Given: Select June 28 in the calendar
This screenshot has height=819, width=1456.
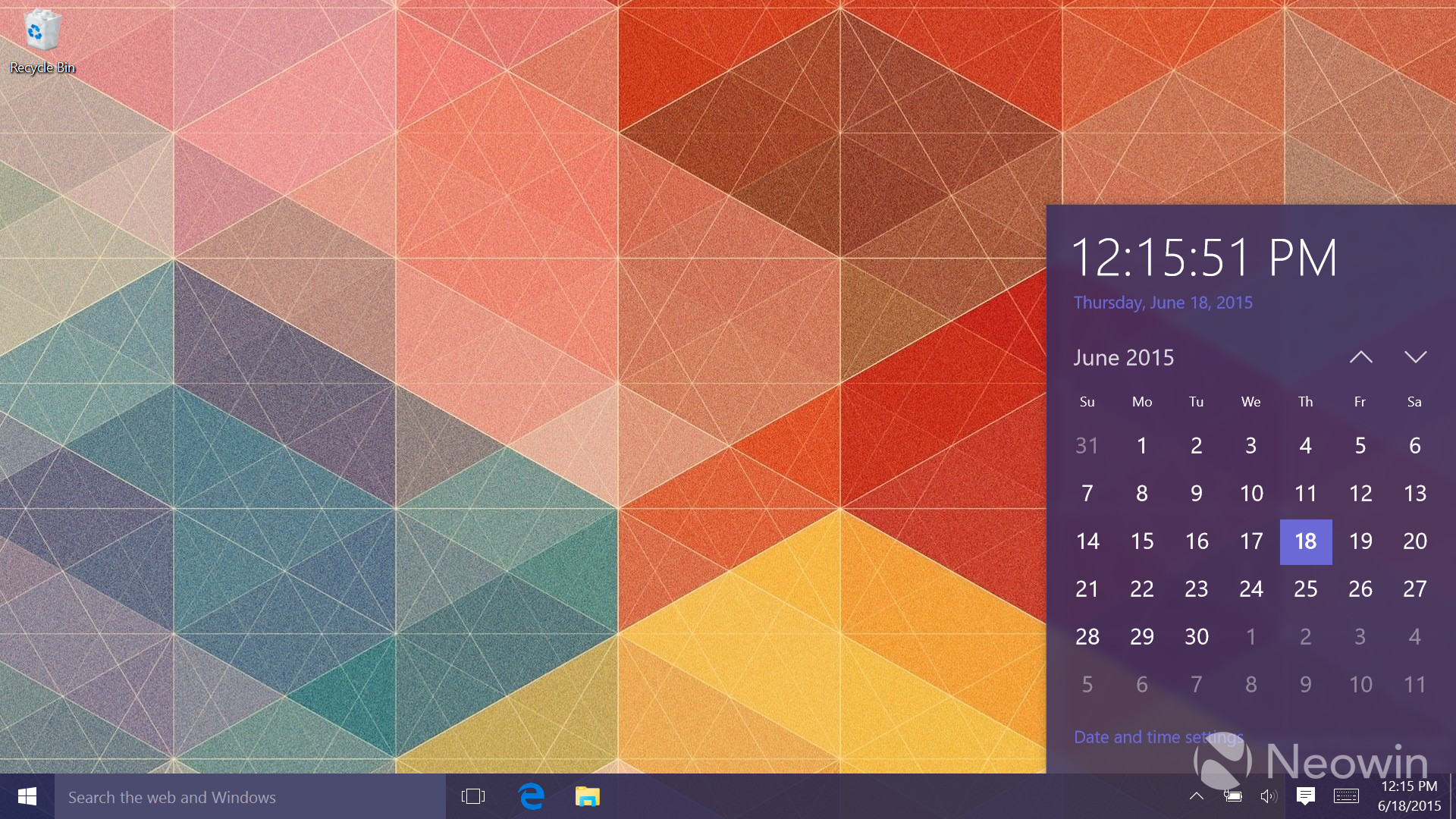Looking at the screenshot, I should [x=1087, y=637].
